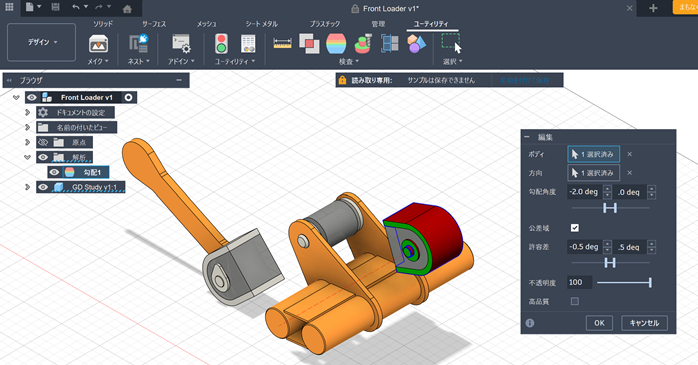Click the 方向 1 選択済み selector
The height and width of the screenshot is (365, 698).
point(593,173)
